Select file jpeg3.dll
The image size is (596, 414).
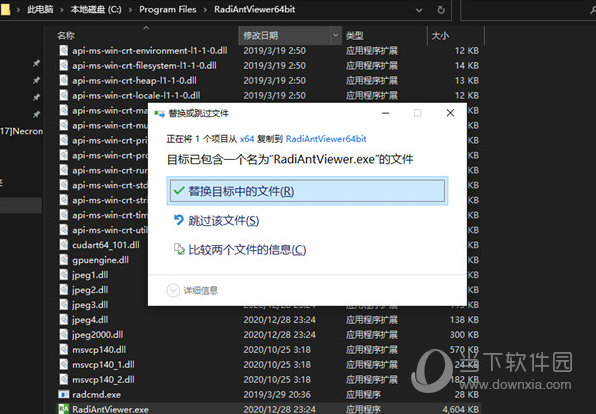(90, 305)
